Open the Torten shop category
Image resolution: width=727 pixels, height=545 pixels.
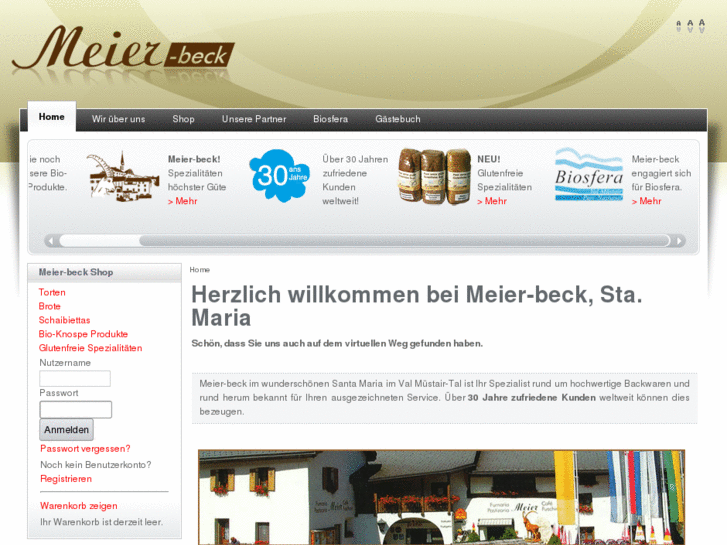(x=52, y=292)
